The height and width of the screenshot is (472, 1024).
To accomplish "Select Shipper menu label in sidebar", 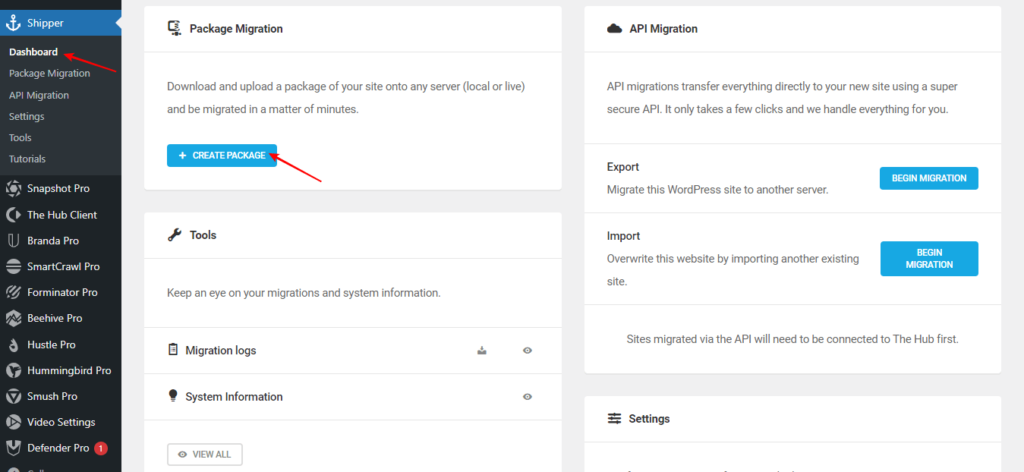I will click(x=46, y=23).
